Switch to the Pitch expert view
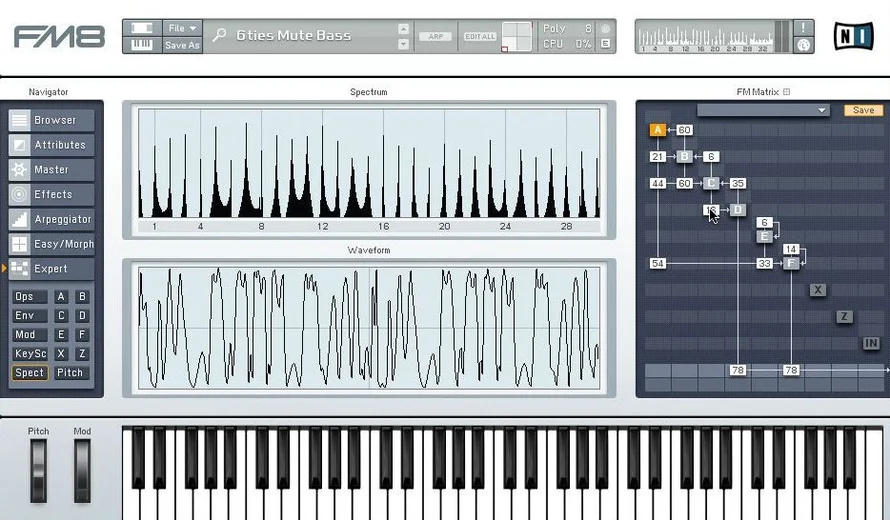890x520 pixels. (70, 373)
